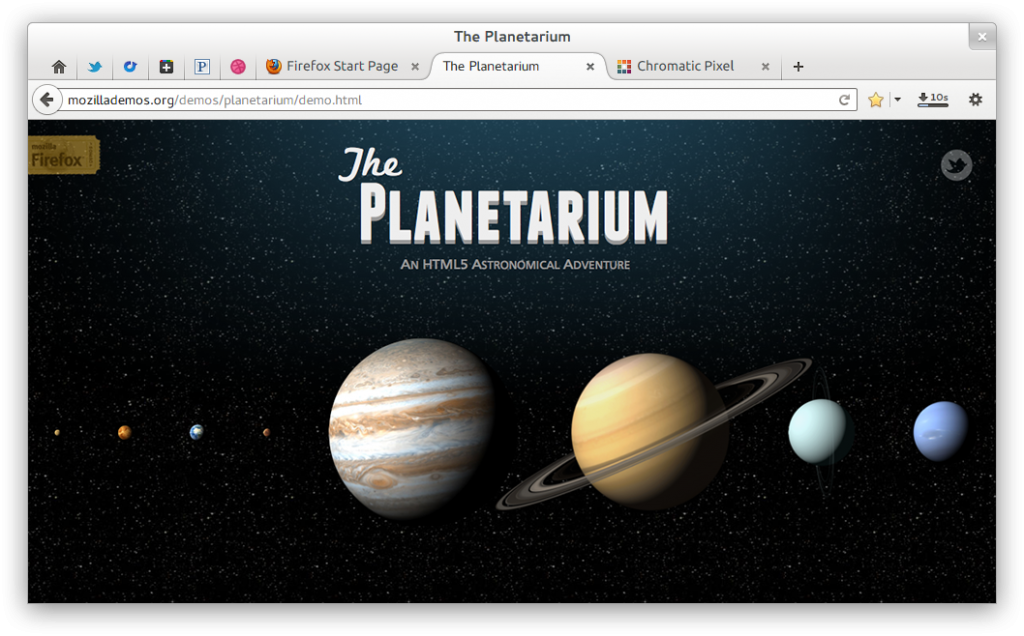Open the pinned black plus-icon tab
The width and height of the screenshot is (1024, 636).
point(166,67)
